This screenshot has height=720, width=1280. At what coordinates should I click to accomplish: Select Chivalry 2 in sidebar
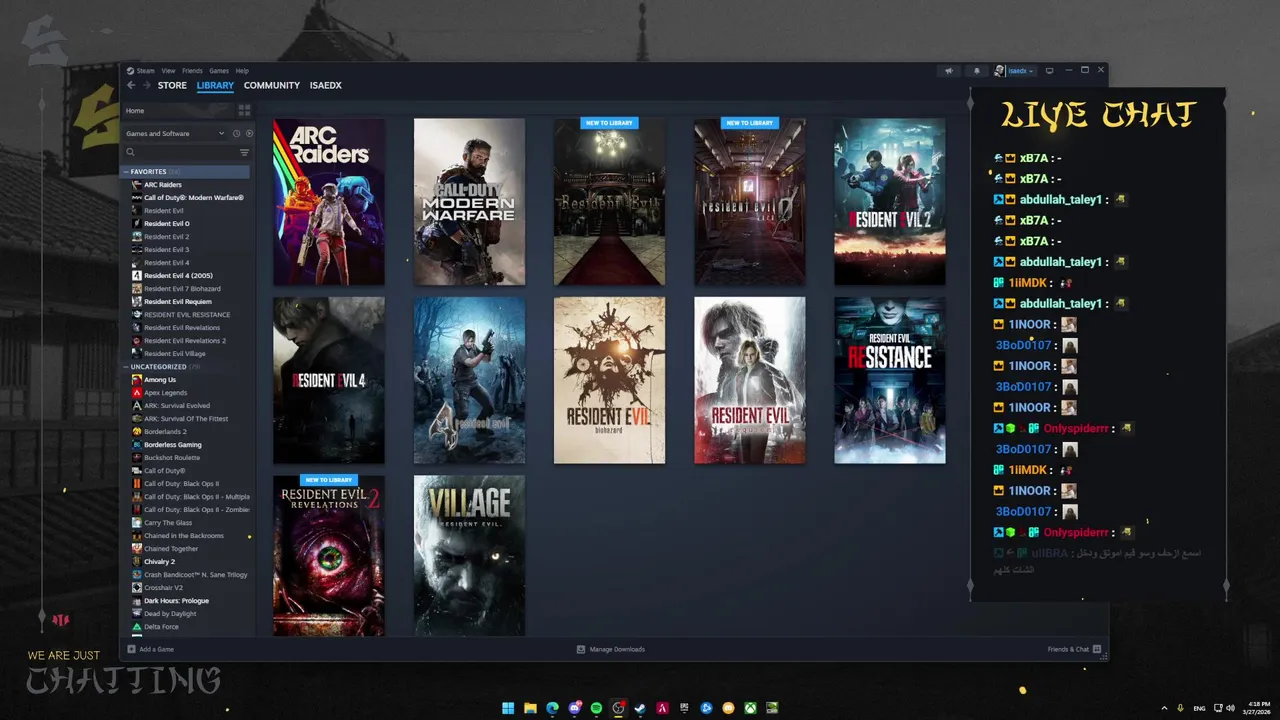(x=159, y=562)
